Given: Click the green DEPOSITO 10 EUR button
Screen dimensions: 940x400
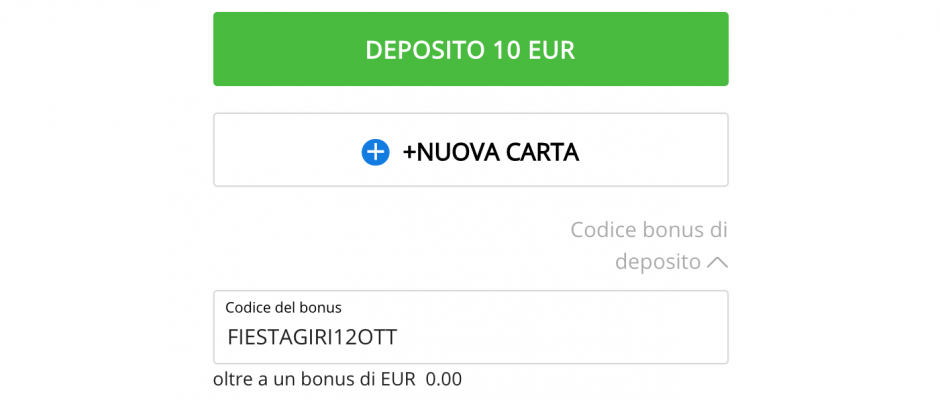Looking at the screenshot, I should pos(470,49).
